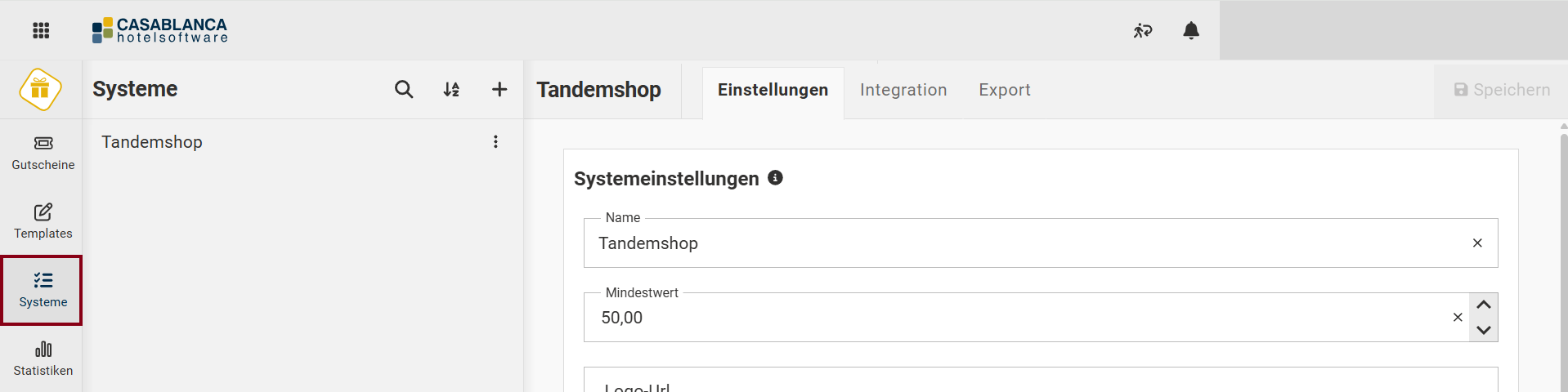The height and width of the screenshot is (392, 1568).
Task: Increase the Mindestwert value
Action: point(1484,305)
